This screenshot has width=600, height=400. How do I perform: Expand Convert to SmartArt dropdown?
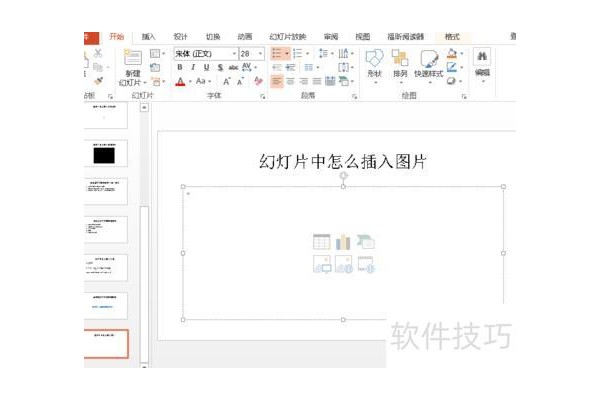352,81
